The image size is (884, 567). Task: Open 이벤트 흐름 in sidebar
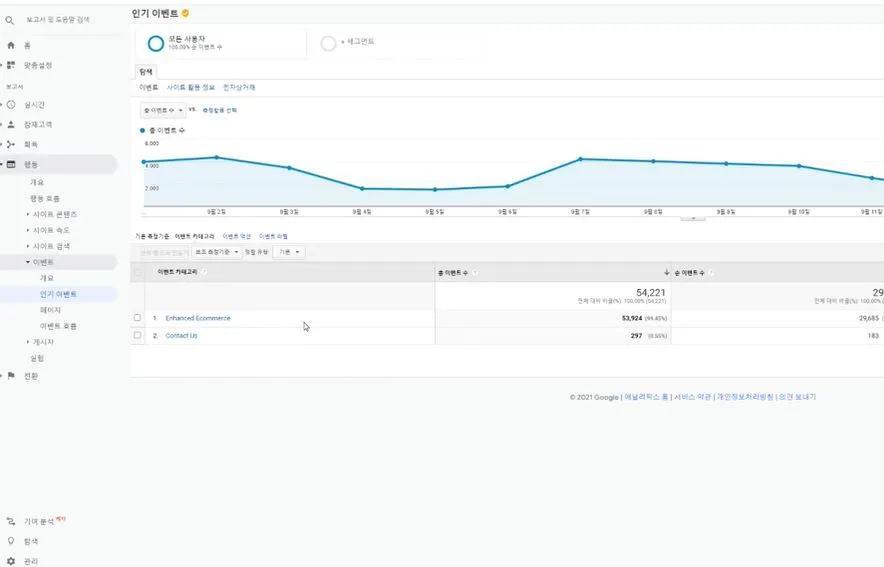58,326
